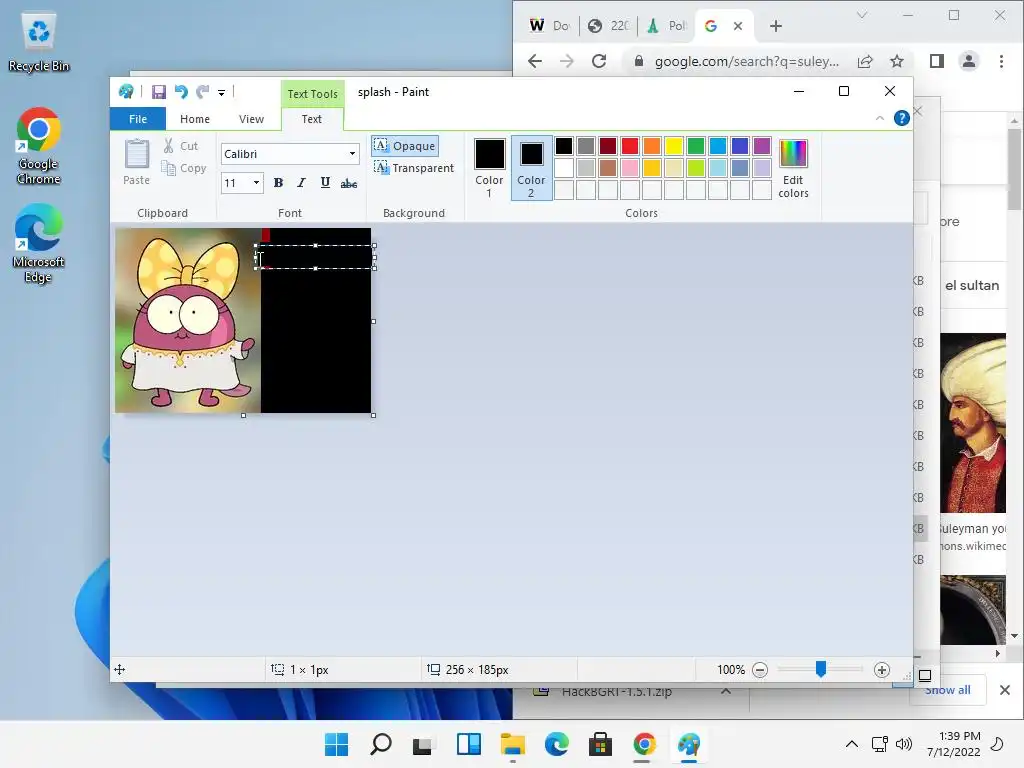Viewport: 1024px width, 768px height.
Task: Open Microsoft Store from the taskbar
Action: (x=600, y=744)
